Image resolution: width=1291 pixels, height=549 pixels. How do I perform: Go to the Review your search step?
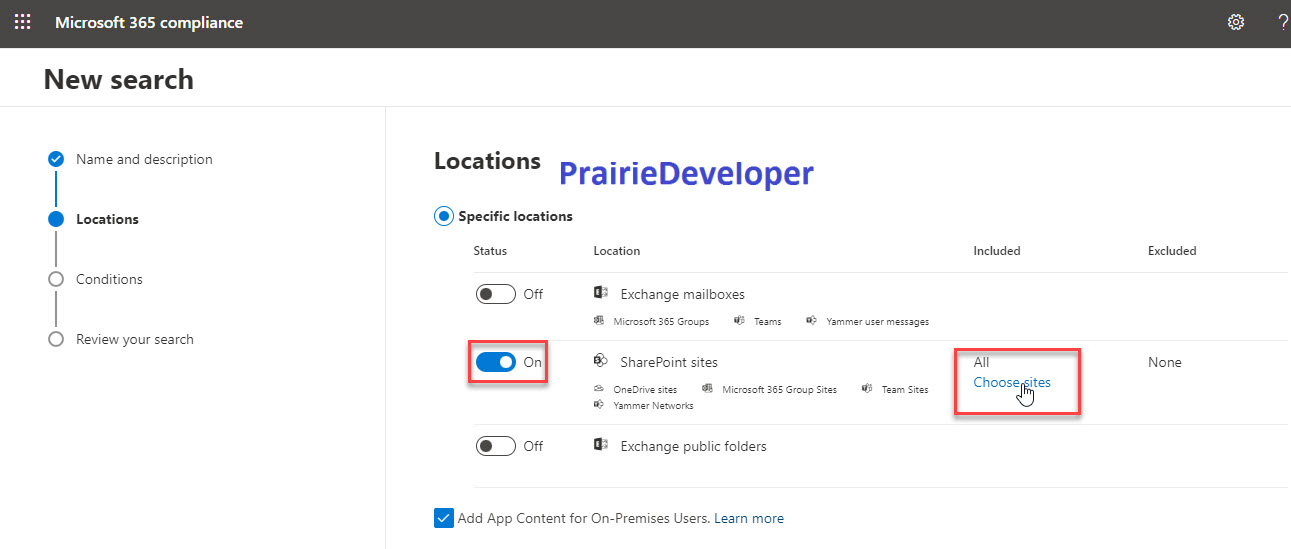click(135, 339)
